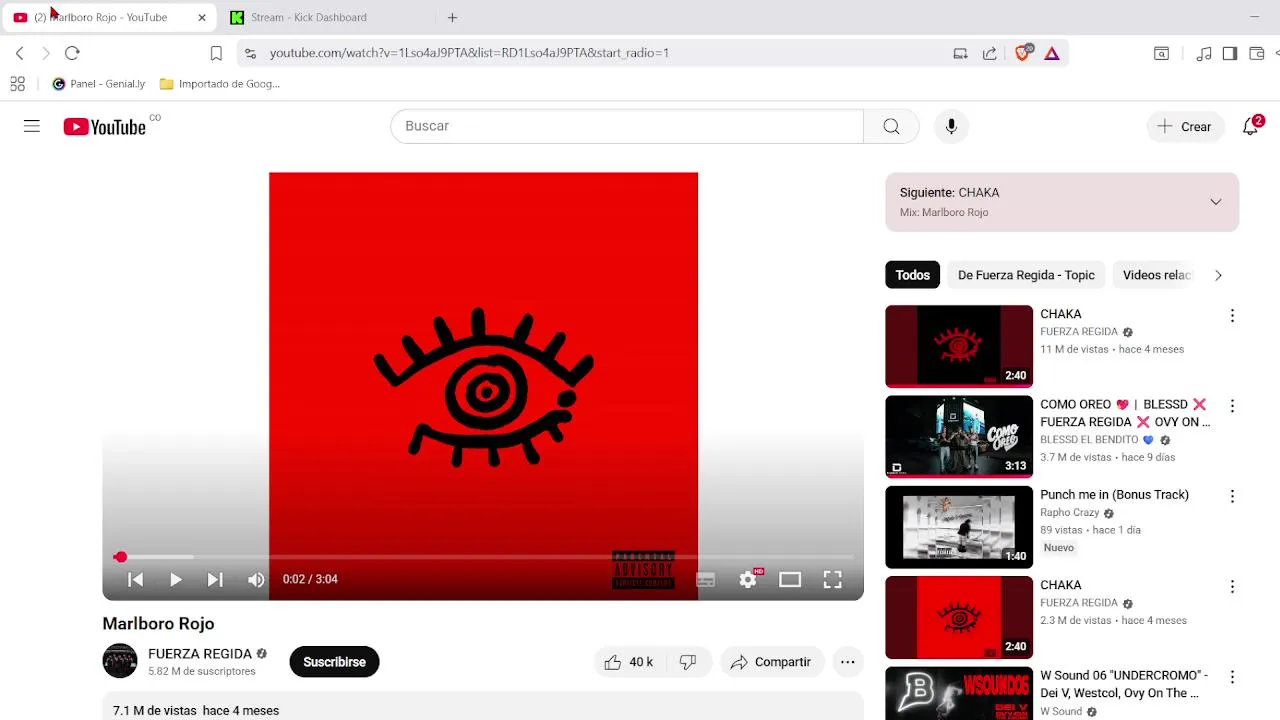Viewport: 1280px width, 720px height.
Task: Open a new browser tab
Action: click(x=452, y=17)
